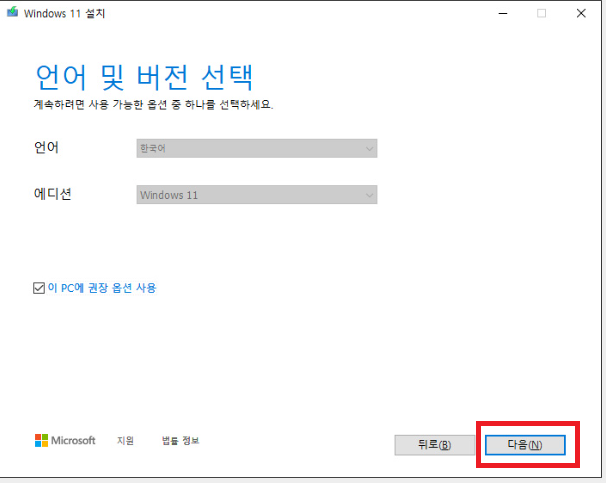Click the '이 PC에 권장 옵션 사용' label text
Viewport: 606px width, 483px height.
(x=102, y=288)
